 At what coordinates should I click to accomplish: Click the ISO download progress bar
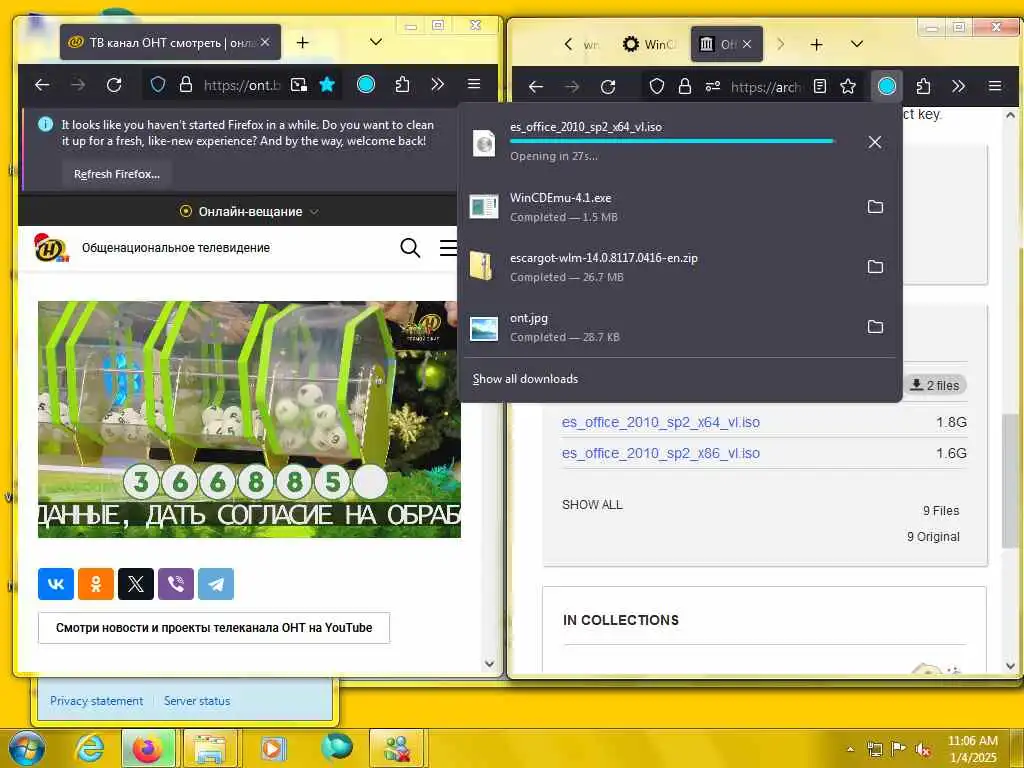click(671, 140)
